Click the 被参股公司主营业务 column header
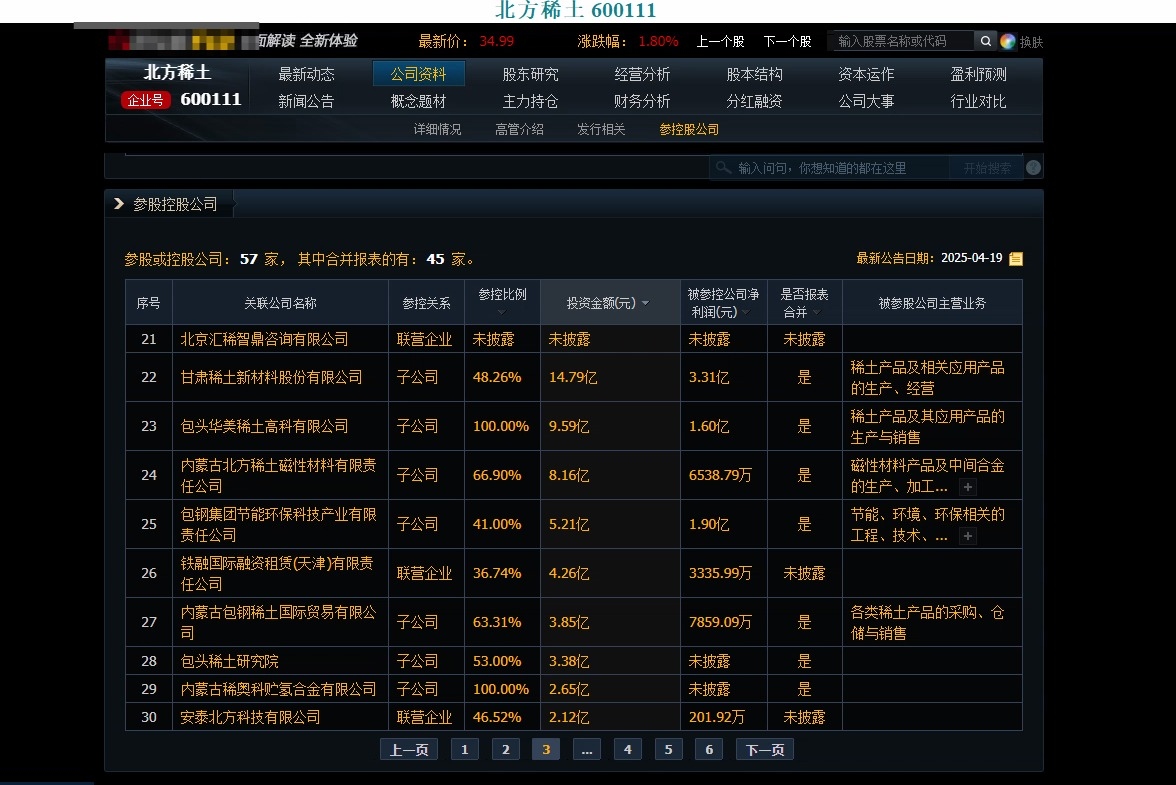 coord(932,303)
